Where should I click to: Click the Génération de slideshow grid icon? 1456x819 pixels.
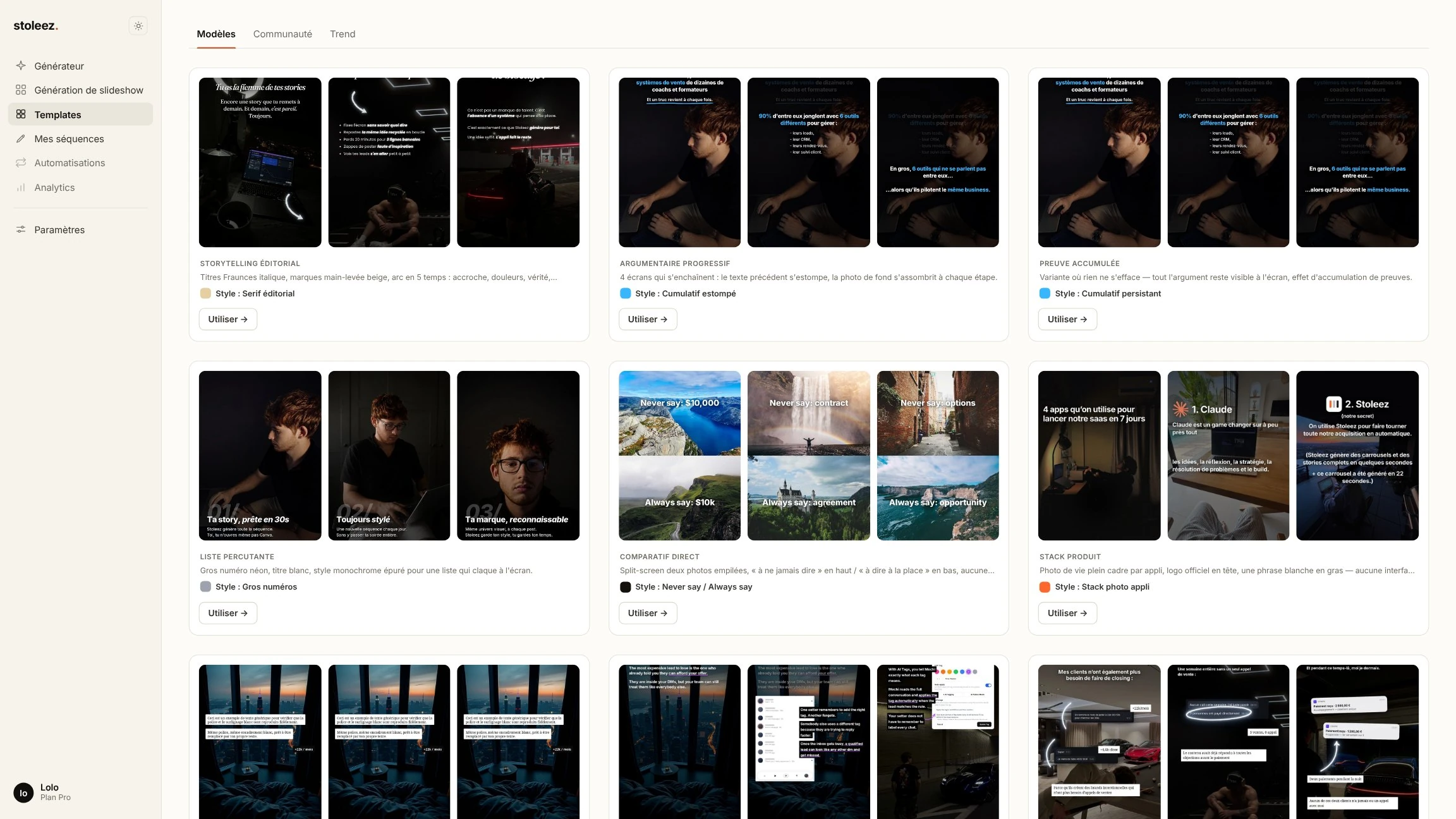tap(21, 90)
